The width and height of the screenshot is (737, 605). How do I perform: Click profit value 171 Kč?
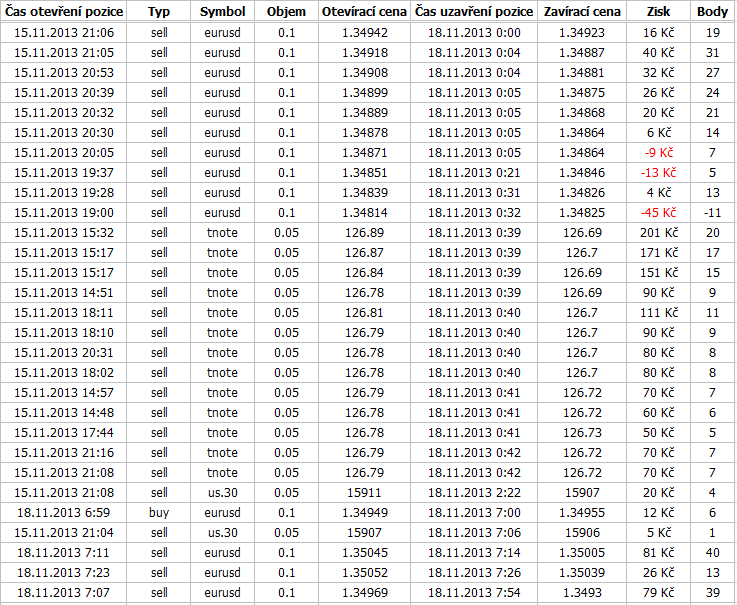[x=659, y=252]
